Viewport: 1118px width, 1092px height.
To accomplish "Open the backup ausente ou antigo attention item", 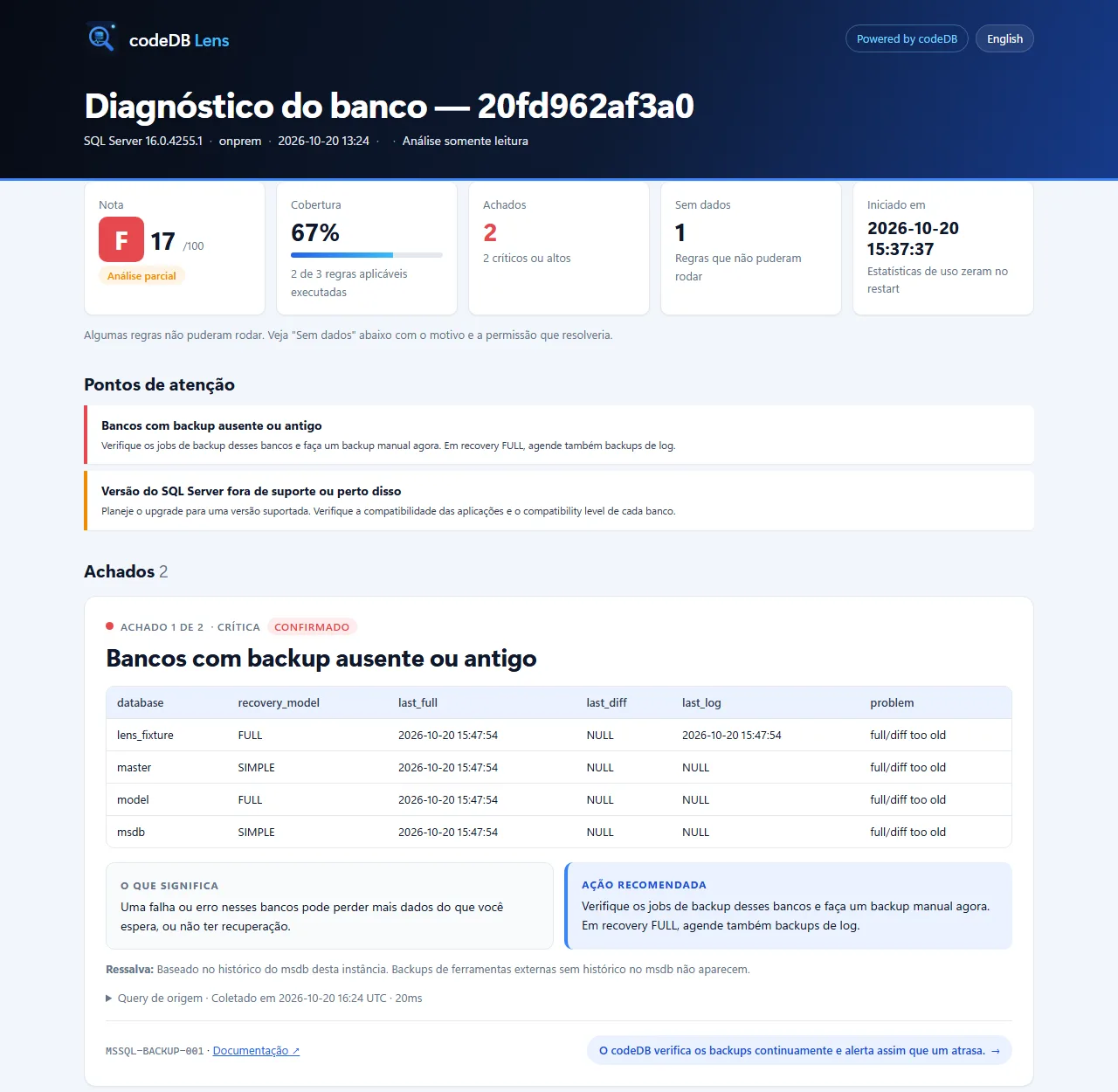I will (559, 434).
